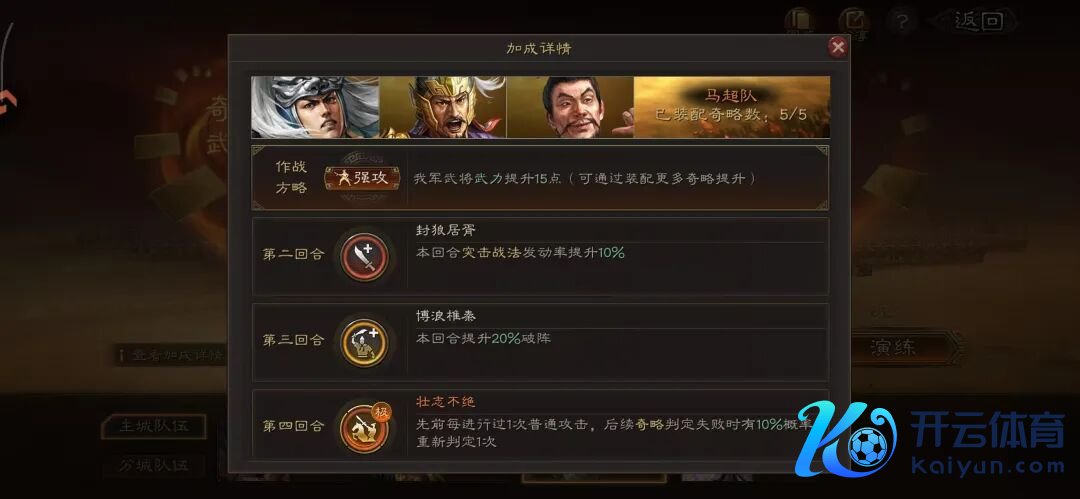Click the 博浪椎秦 skill icon
The width and height of the screenshot is (1080, 499).
pos(365,342)
